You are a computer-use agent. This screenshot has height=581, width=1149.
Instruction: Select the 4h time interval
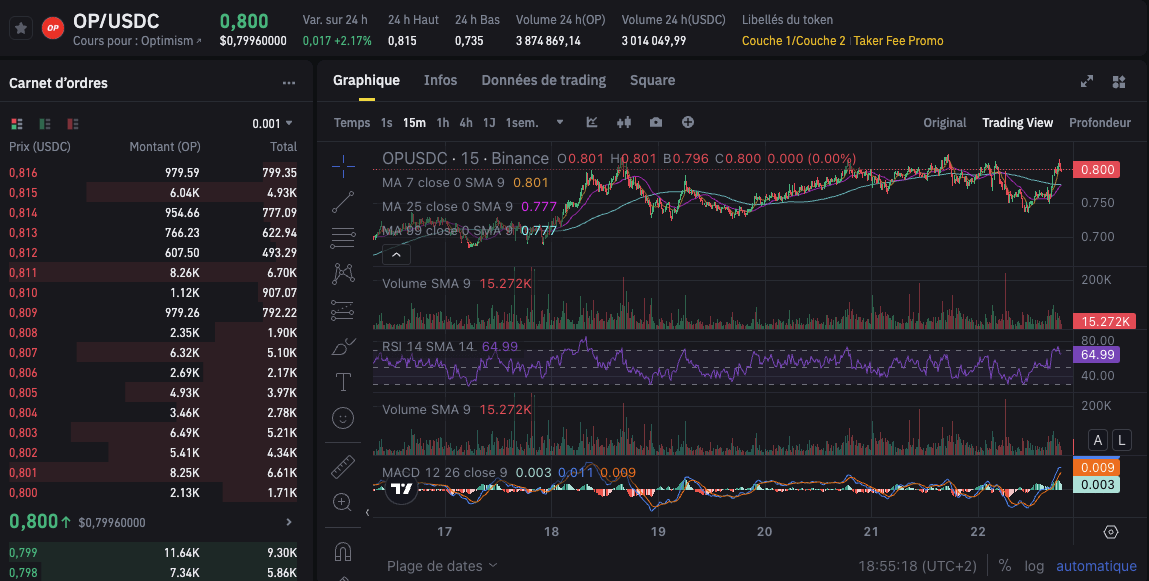pos(466,122)
